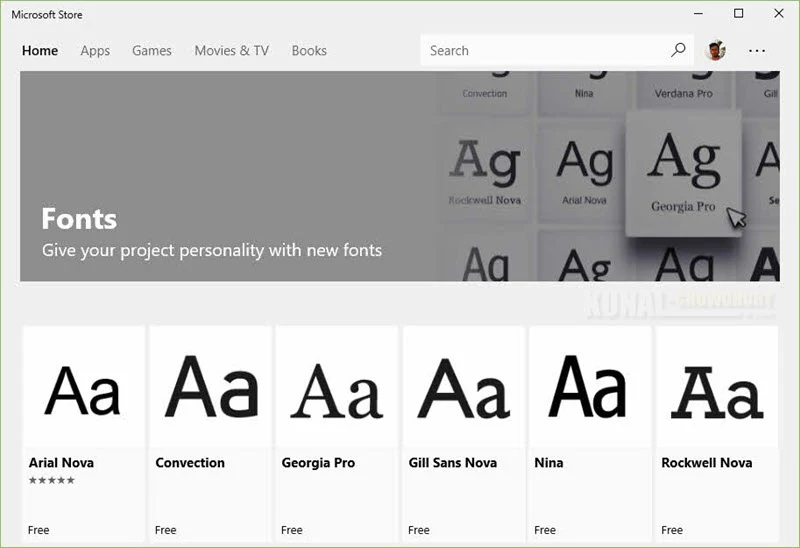Open the Rockwell Nova font preview image
The image size is (800, 548).
click(x=717, y=387)
